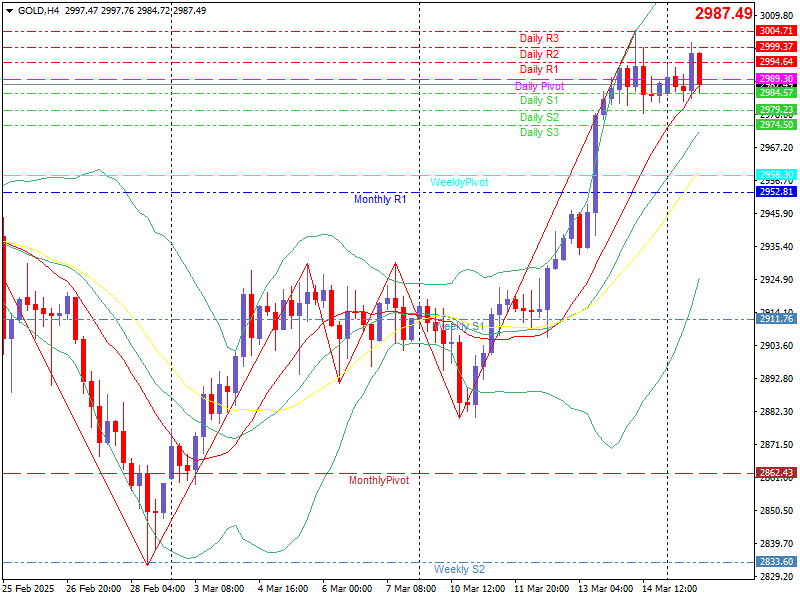The width and height of the screenshot is (800, 600).
Task: Click the Monthly R1 line label
Action: [380, 199]
